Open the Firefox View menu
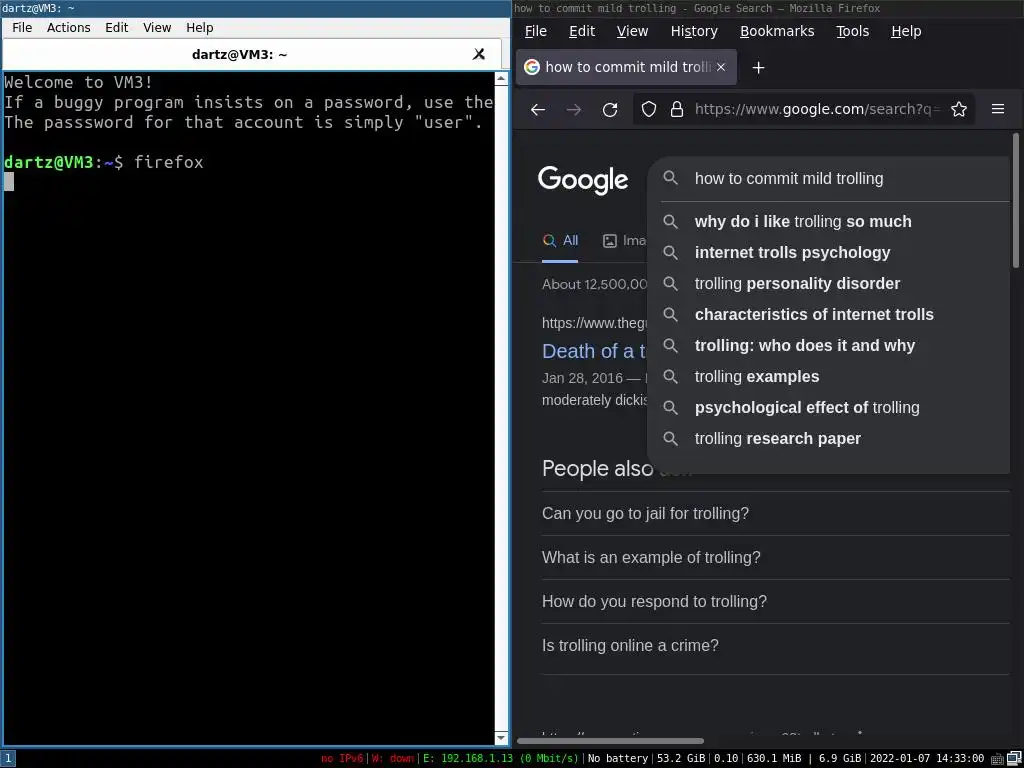 pyautogui.click(x=632, y=31)
